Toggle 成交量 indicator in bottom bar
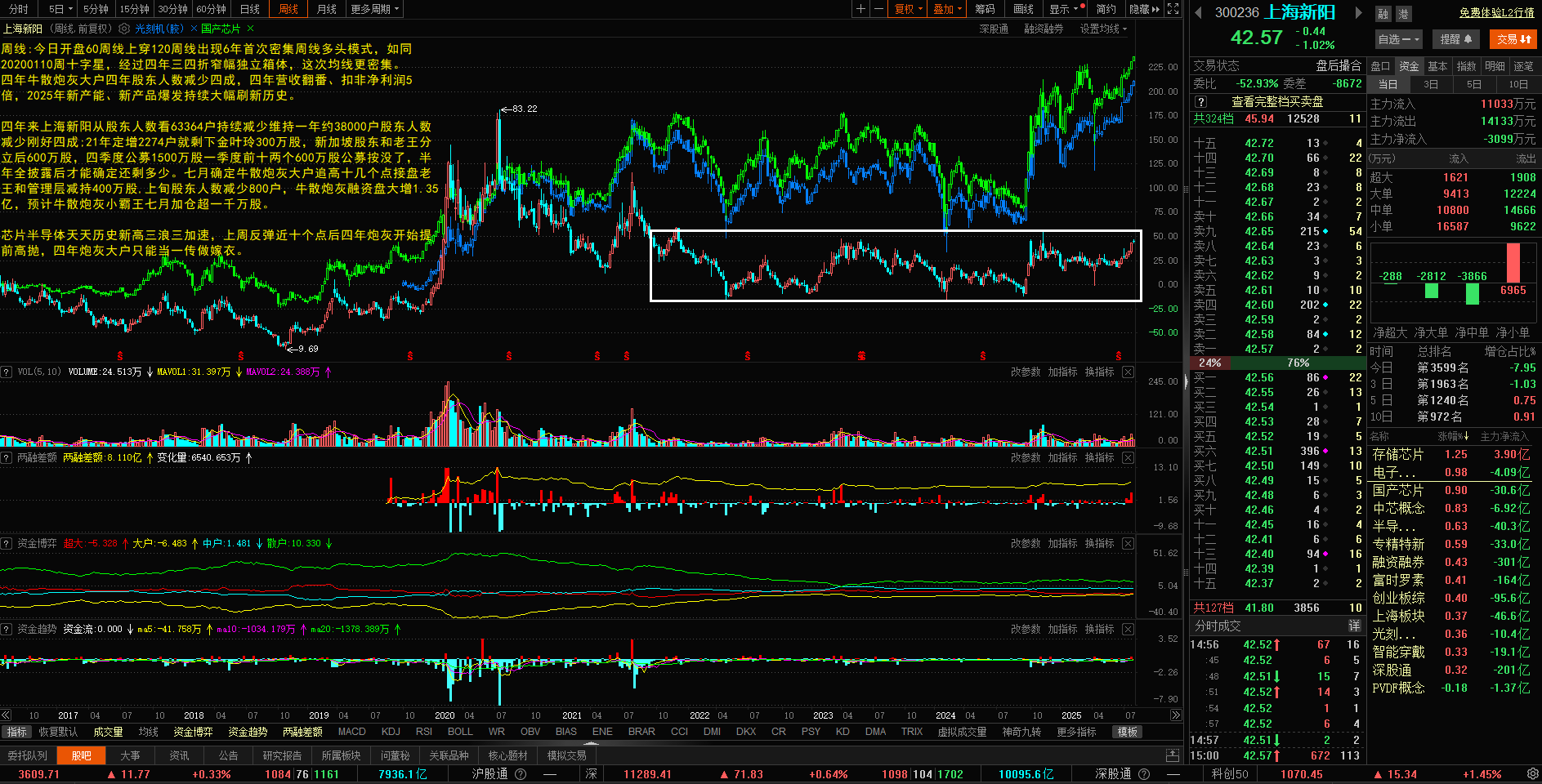1542x784 pixels. [108, 732]
